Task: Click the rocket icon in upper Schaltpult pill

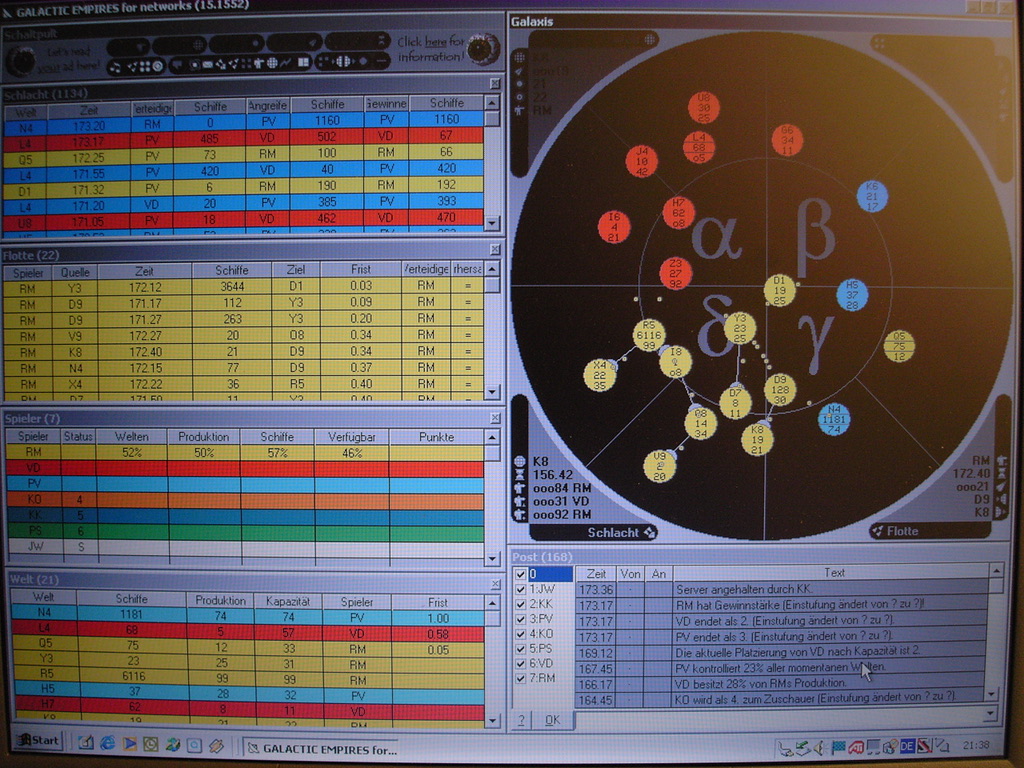Action: (313, 42)
